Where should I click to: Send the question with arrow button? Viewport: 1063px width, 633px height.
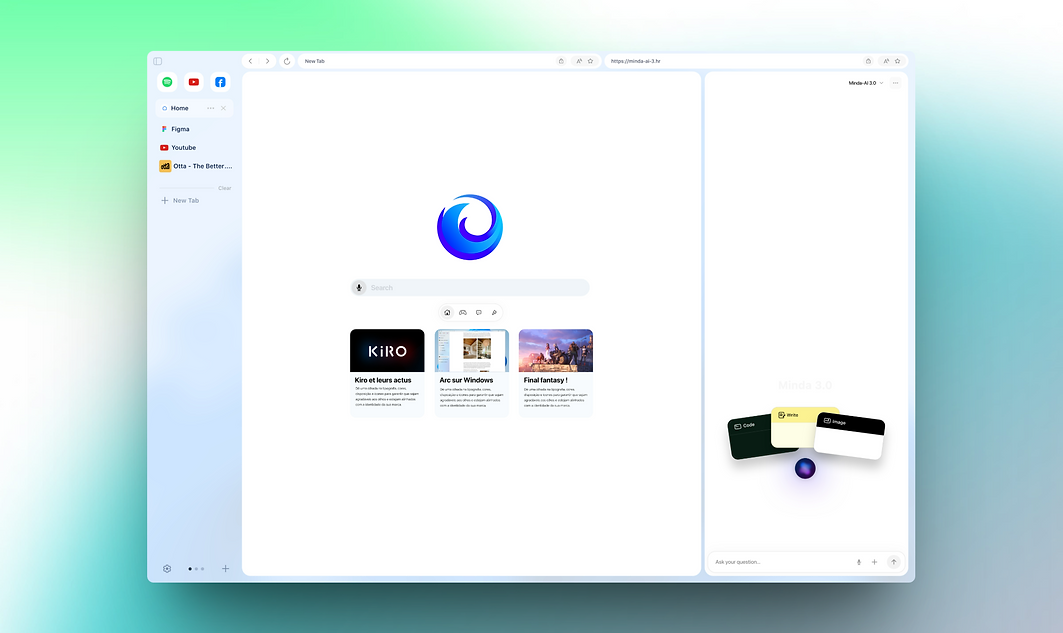(894, 562)
